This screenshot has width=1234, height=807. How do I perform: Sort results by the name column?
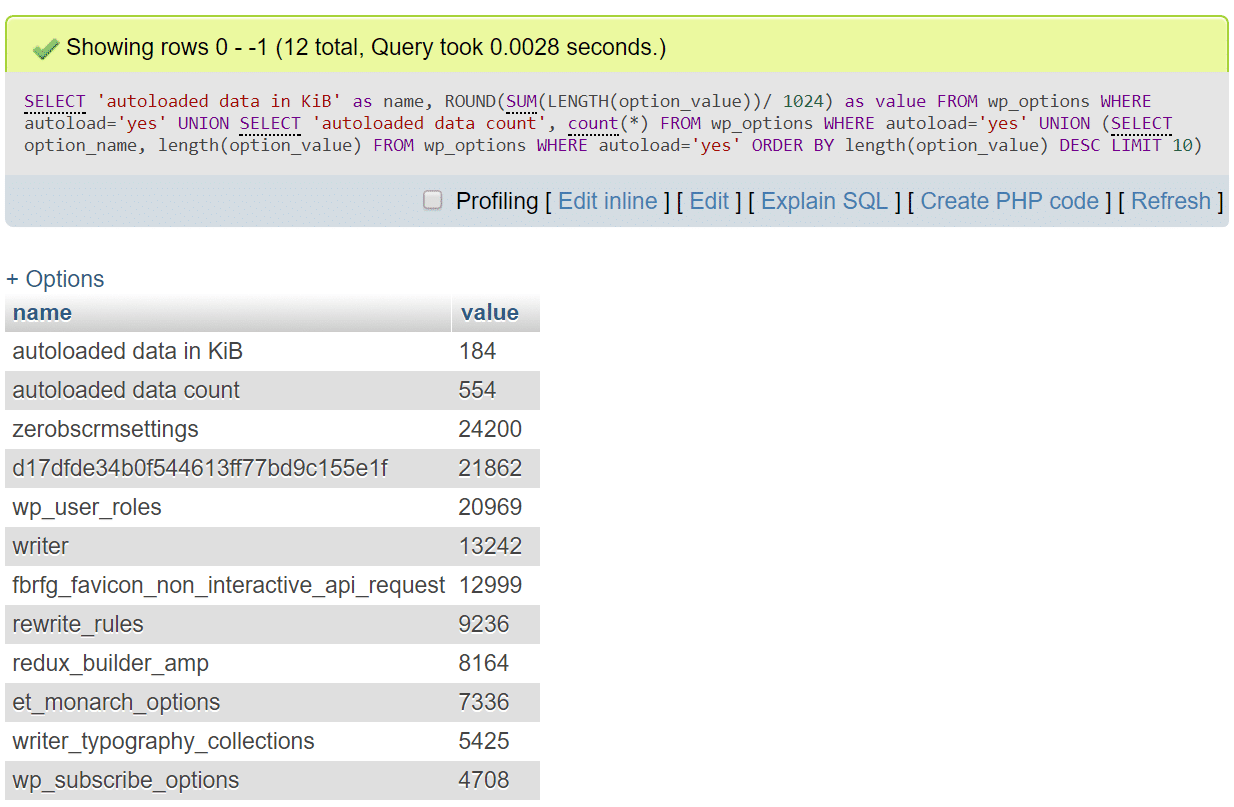click(x=42, y=312)
